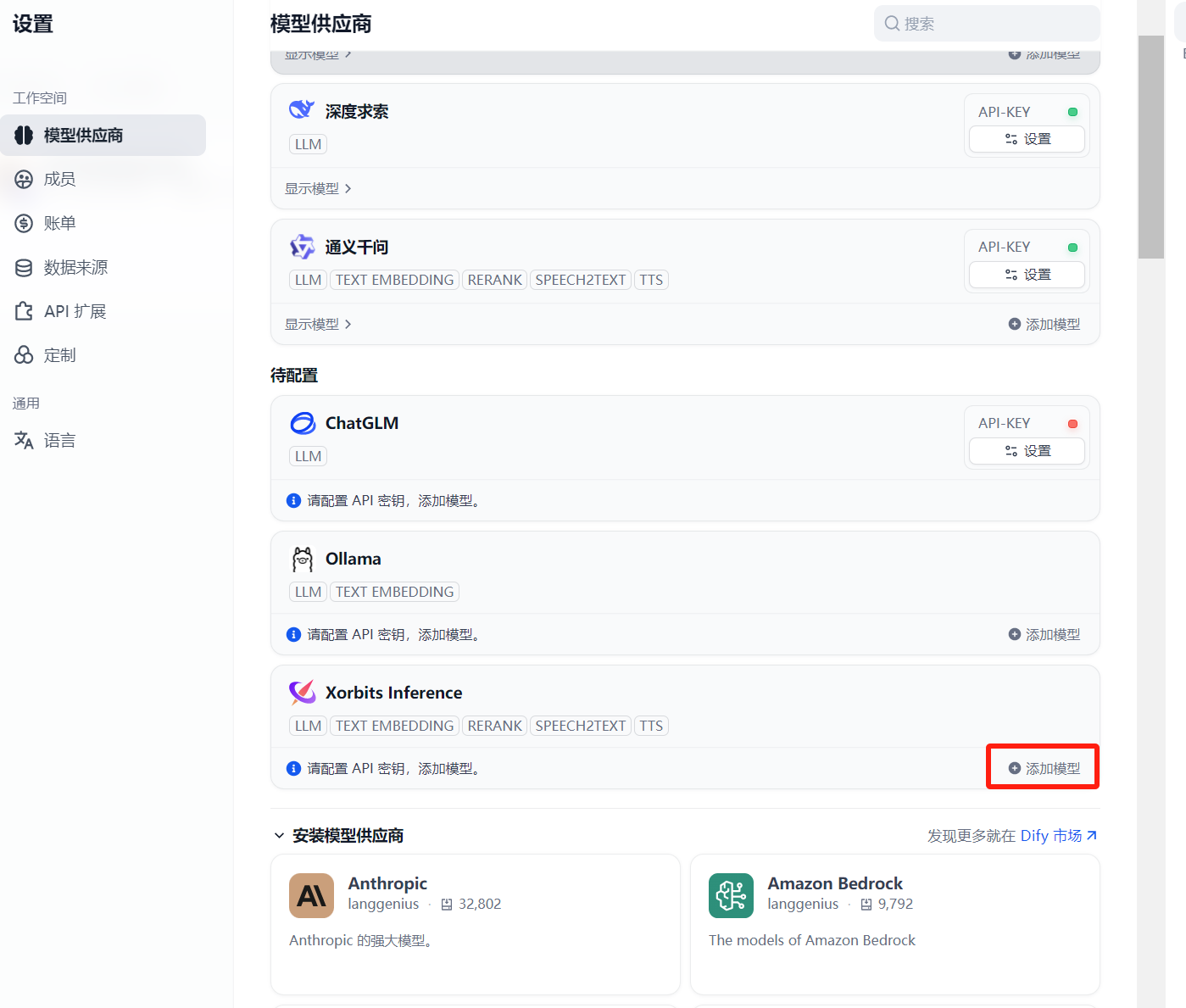Click the 通义千问 provider logo
1186x1008 pixels.
coord(302,247)
